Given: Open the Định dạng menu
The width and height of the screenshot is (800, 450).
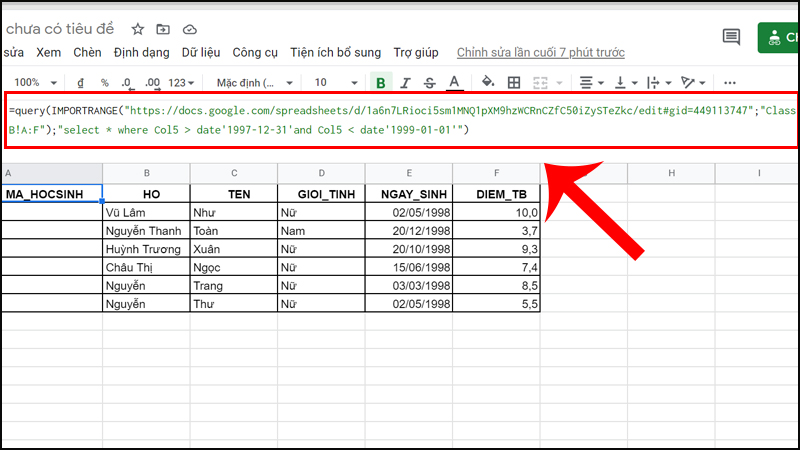Looking at the screenshot, I should coord(141,52).
